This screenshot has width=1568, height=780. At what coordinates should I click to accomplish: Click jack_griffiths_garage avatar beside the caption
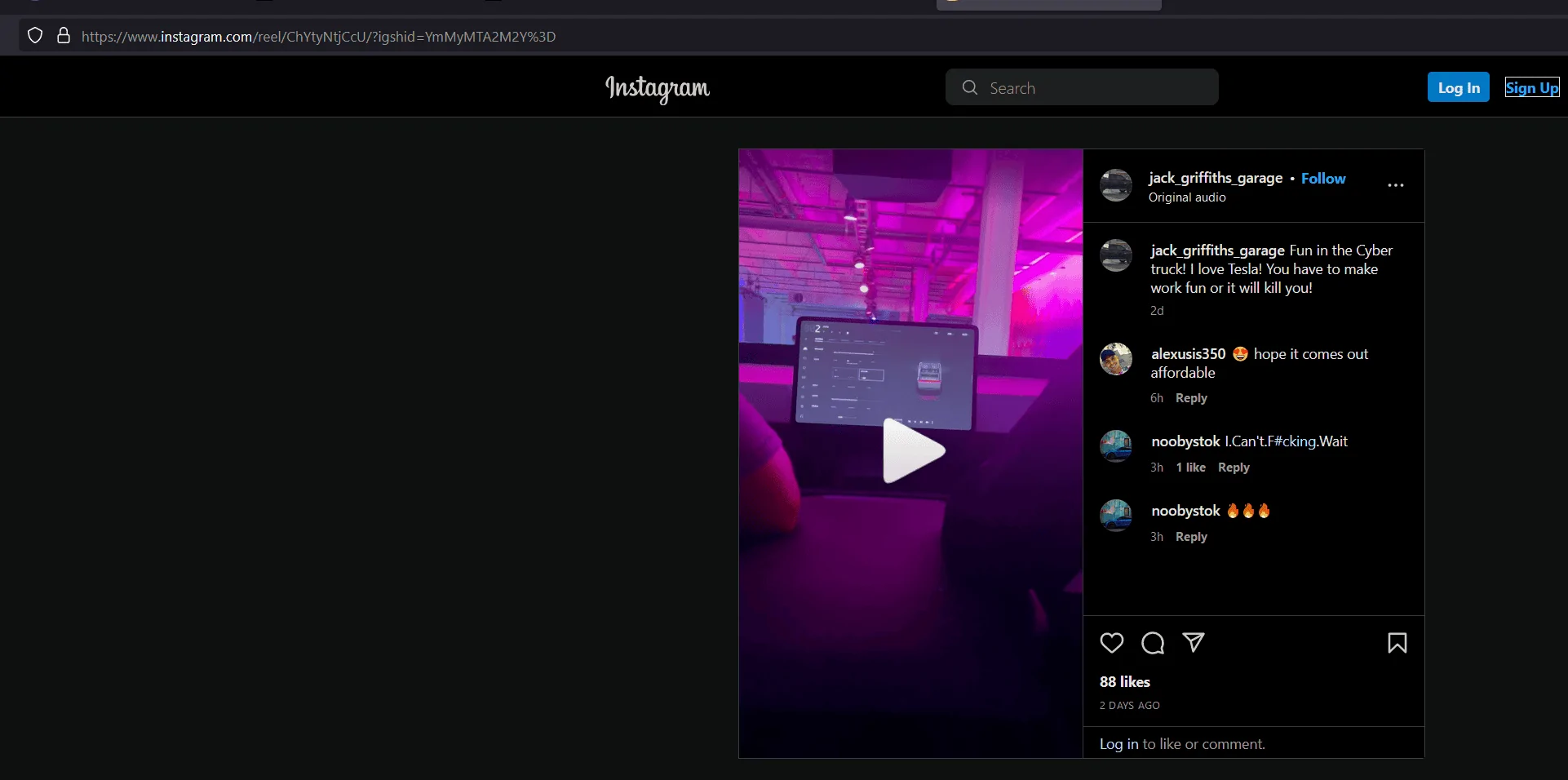tap(1115, 255)
